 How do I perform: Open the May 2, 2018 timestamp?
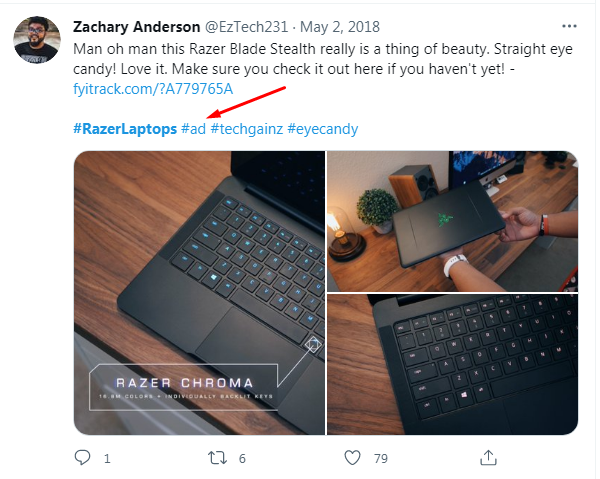point(340,27)
